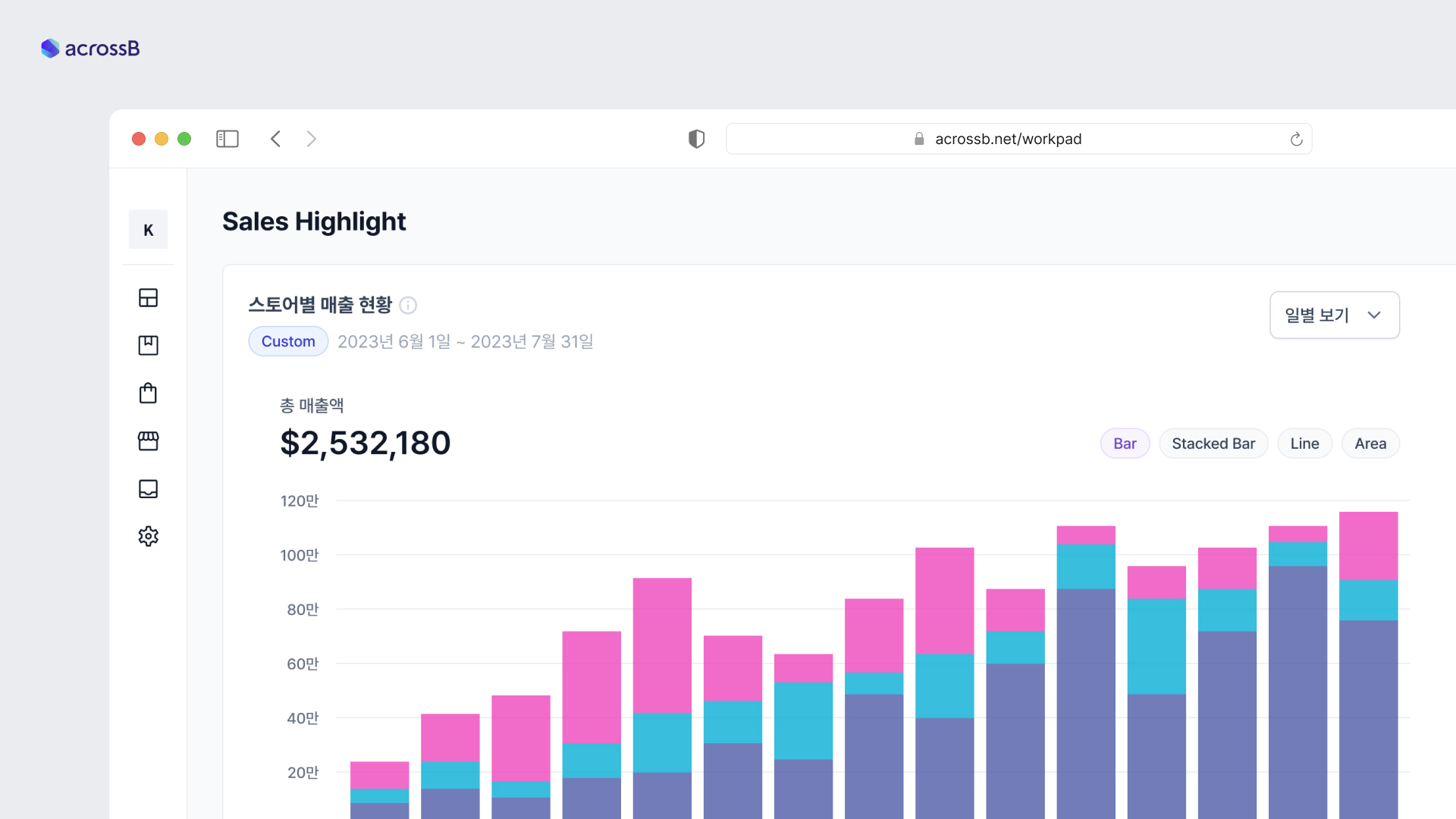Open the dashboard layout sidebar icon

point(149,297)
